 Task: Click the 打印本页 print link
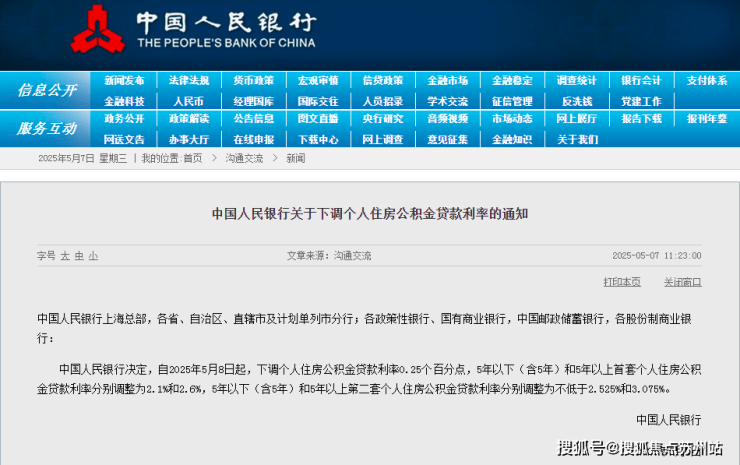click(x=622, y=282)
